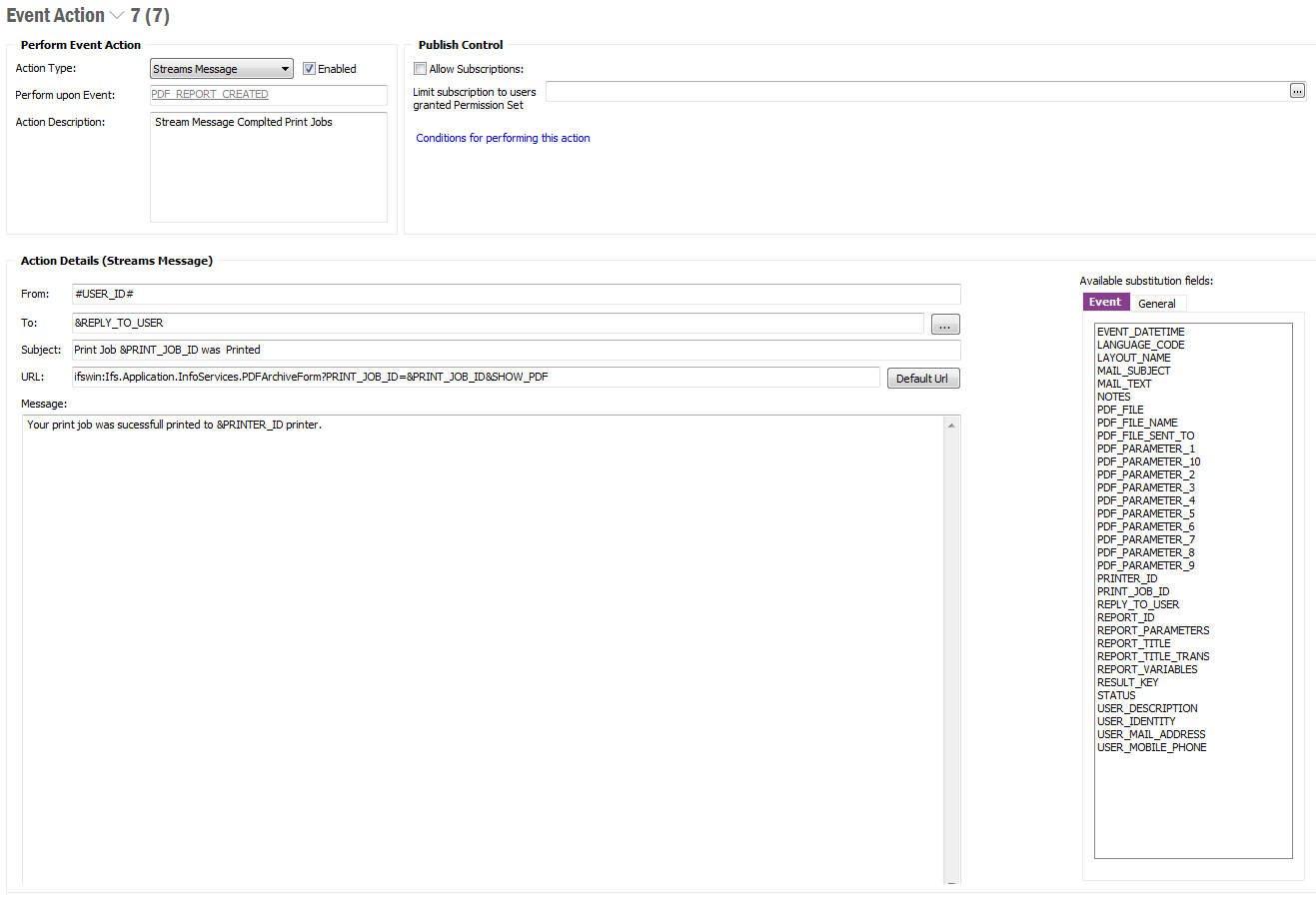The image size is (1316, 901).
Task: Open recipient lookup button beside To field
Action: pos(944,325)
